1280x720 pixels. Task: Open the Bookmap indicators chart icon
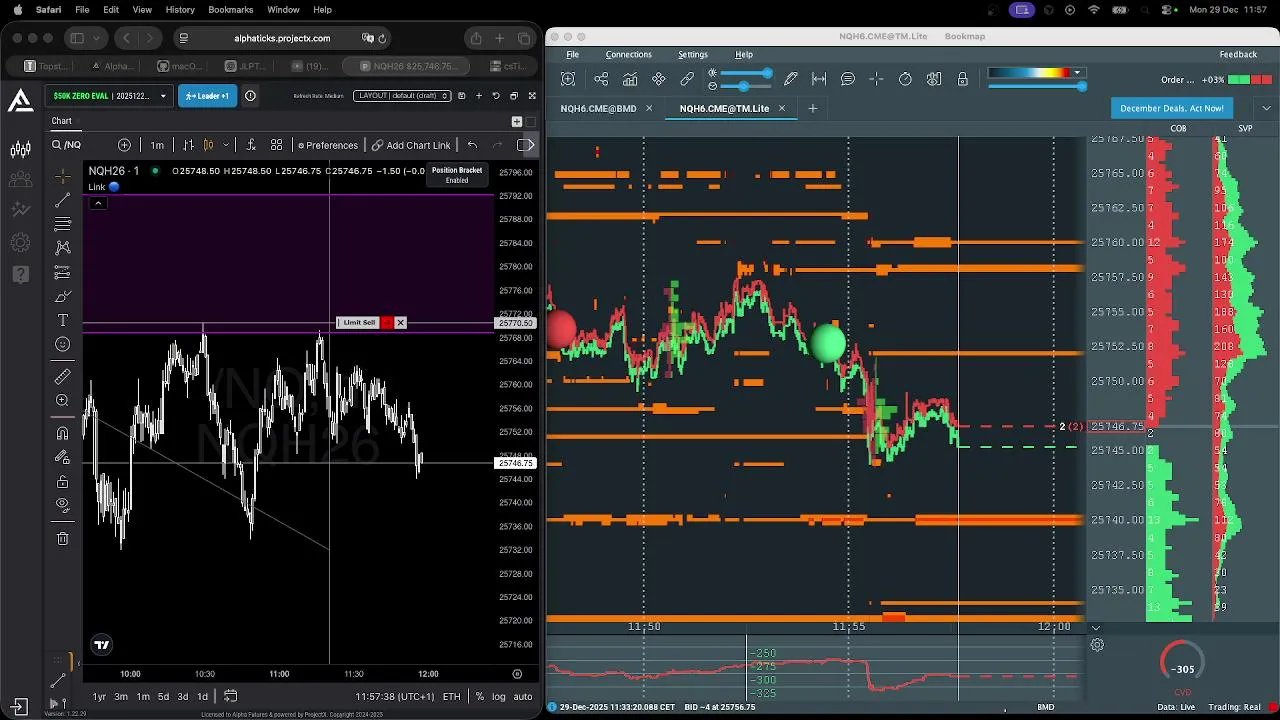coord(630,79)
